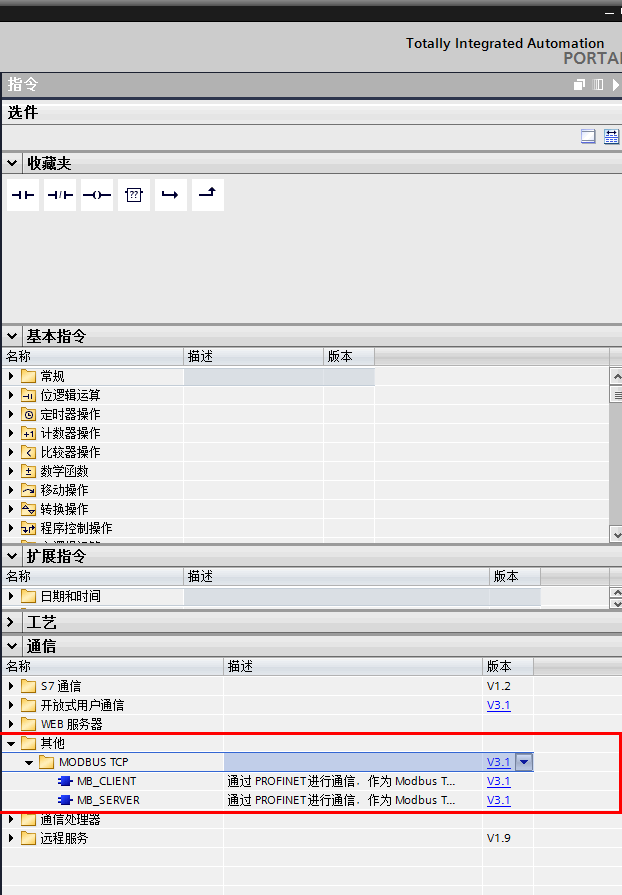Viewport: 622px width, 895px height.
Task: Open the 定时器操作 folder
Action: [61, 414]
